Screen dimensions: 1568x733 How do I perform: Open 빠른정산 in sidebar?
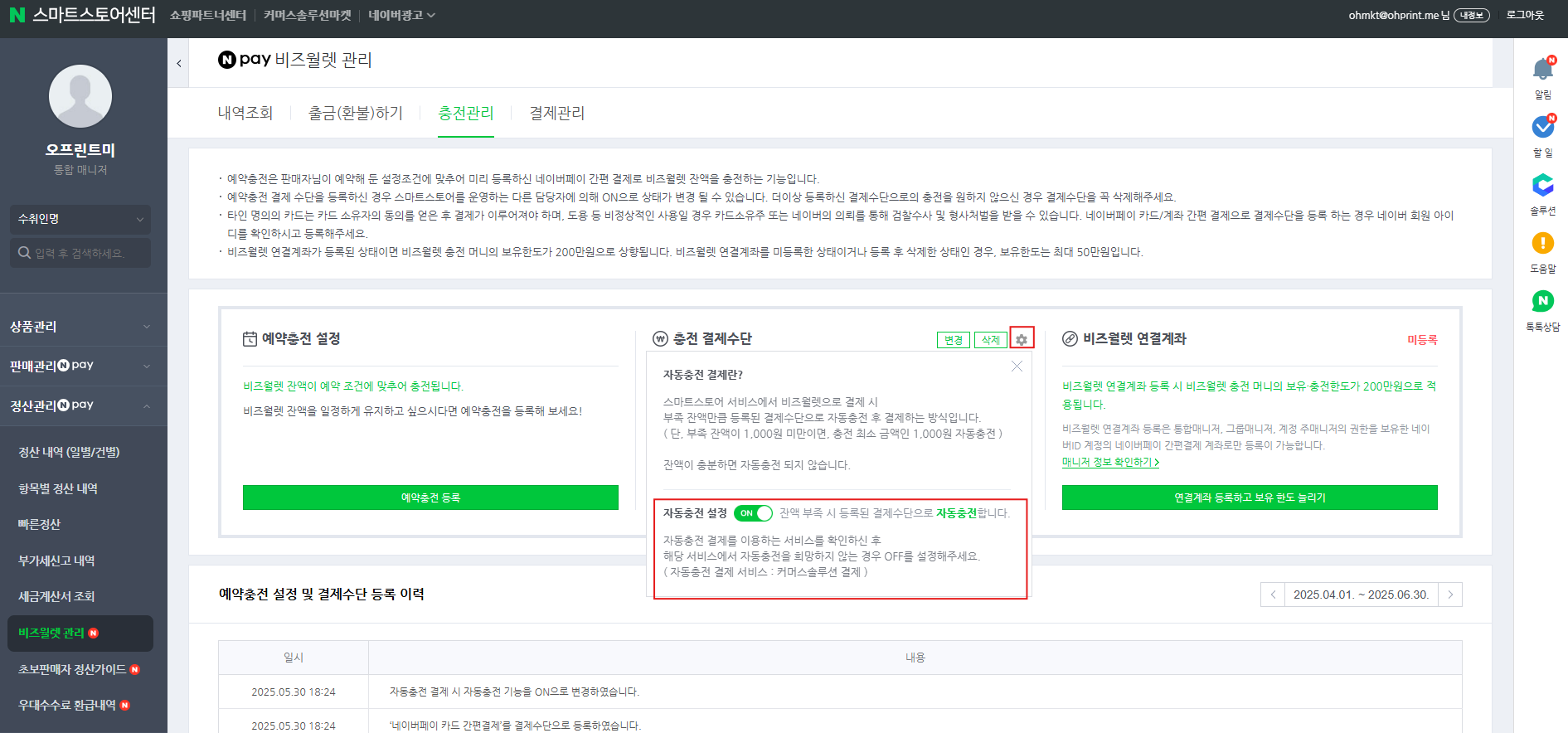pos(39,524)
